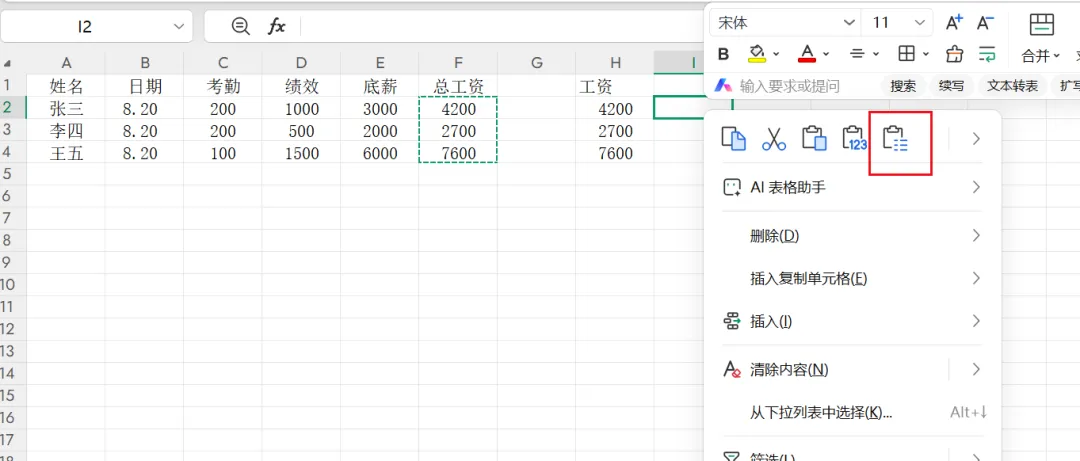Open font color dropdown arrow
This screenshot has height=461, width=1080.
point(826,54)
